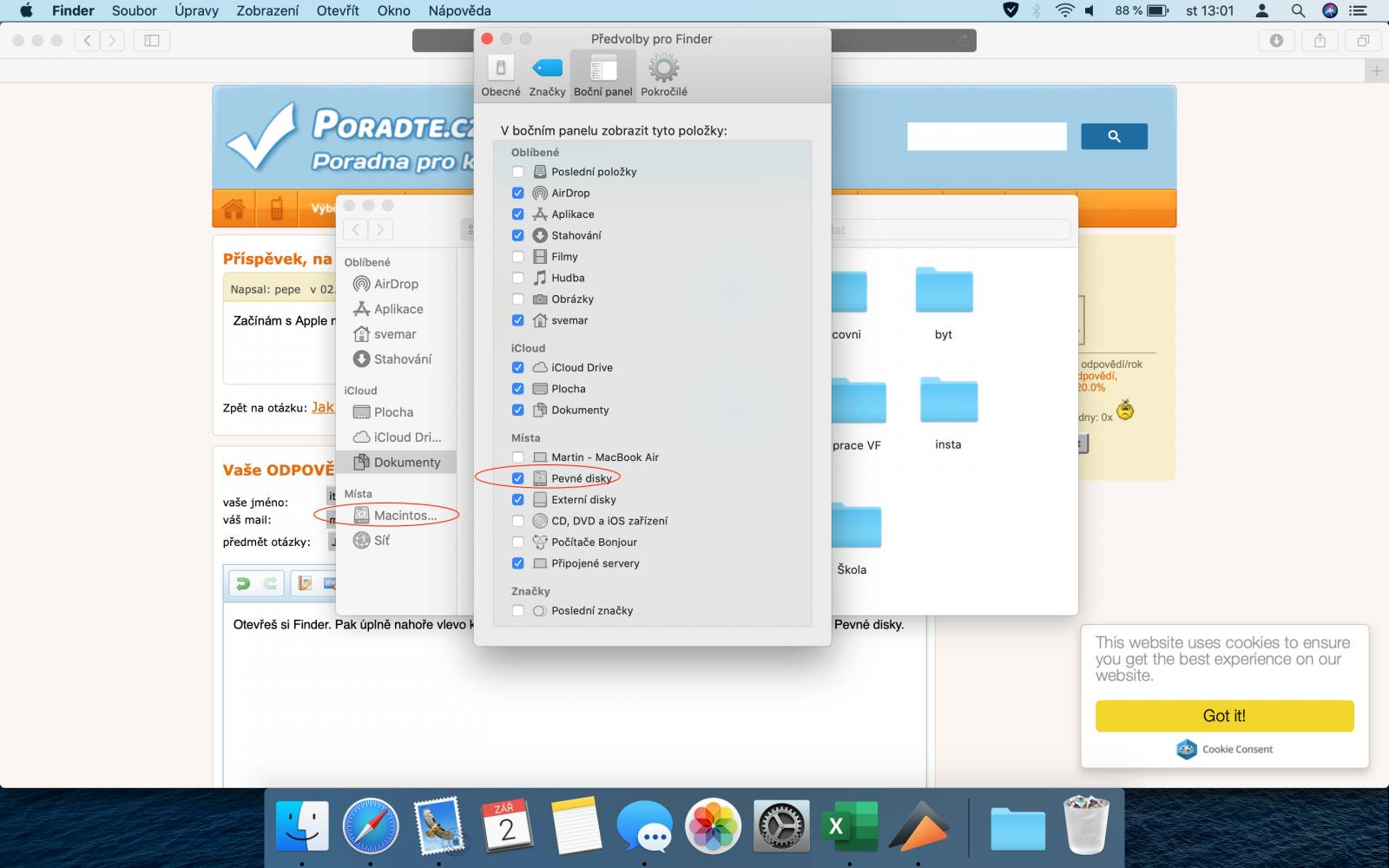Open the byt folder
This screenshot has width=1389, height=868.
click(944, 304)
